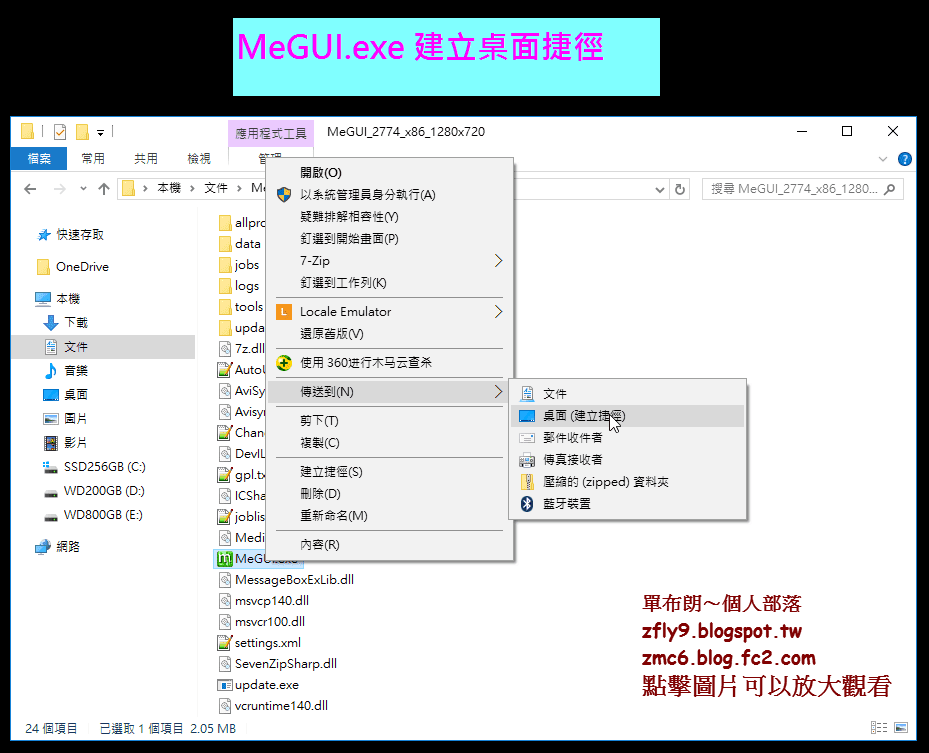Open the quick access toolbar customize dropdown

(100, 133)
